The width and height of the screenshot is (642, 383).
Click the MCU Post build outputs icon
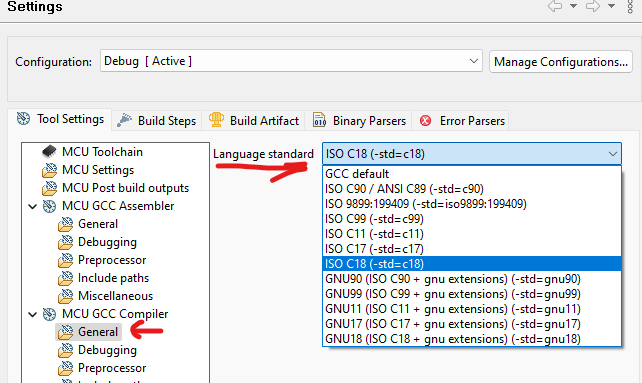(x=50, y=188)
